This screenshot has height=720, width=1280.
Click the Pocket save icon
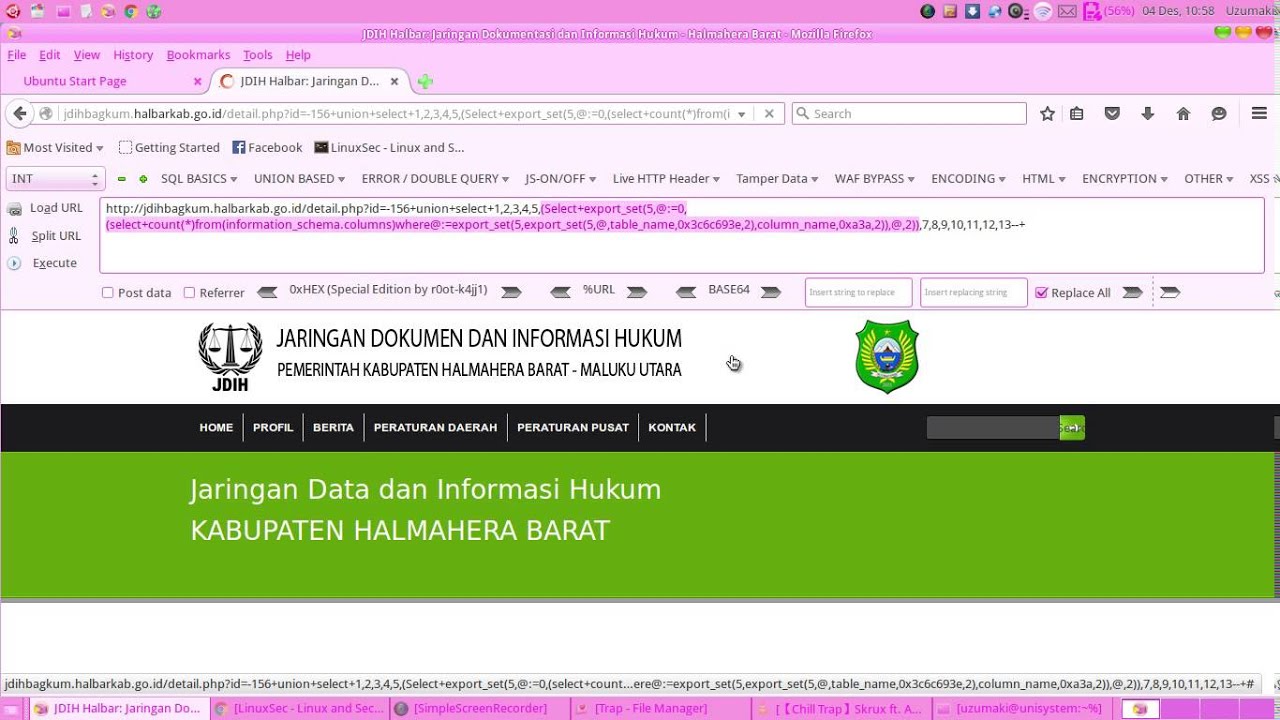click(1112, 114)
